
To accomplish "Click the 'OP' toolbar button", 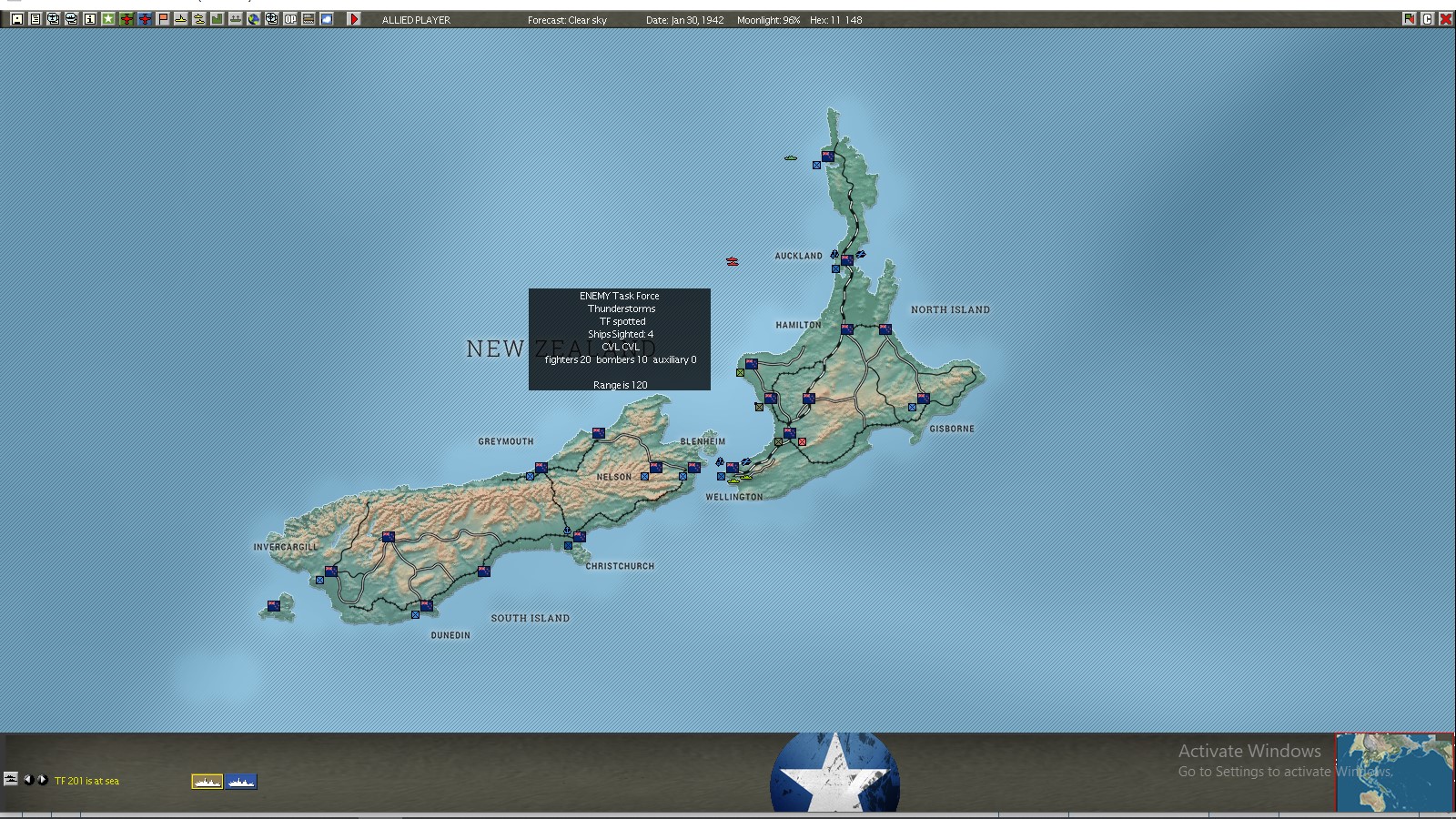I will [290, 19].
